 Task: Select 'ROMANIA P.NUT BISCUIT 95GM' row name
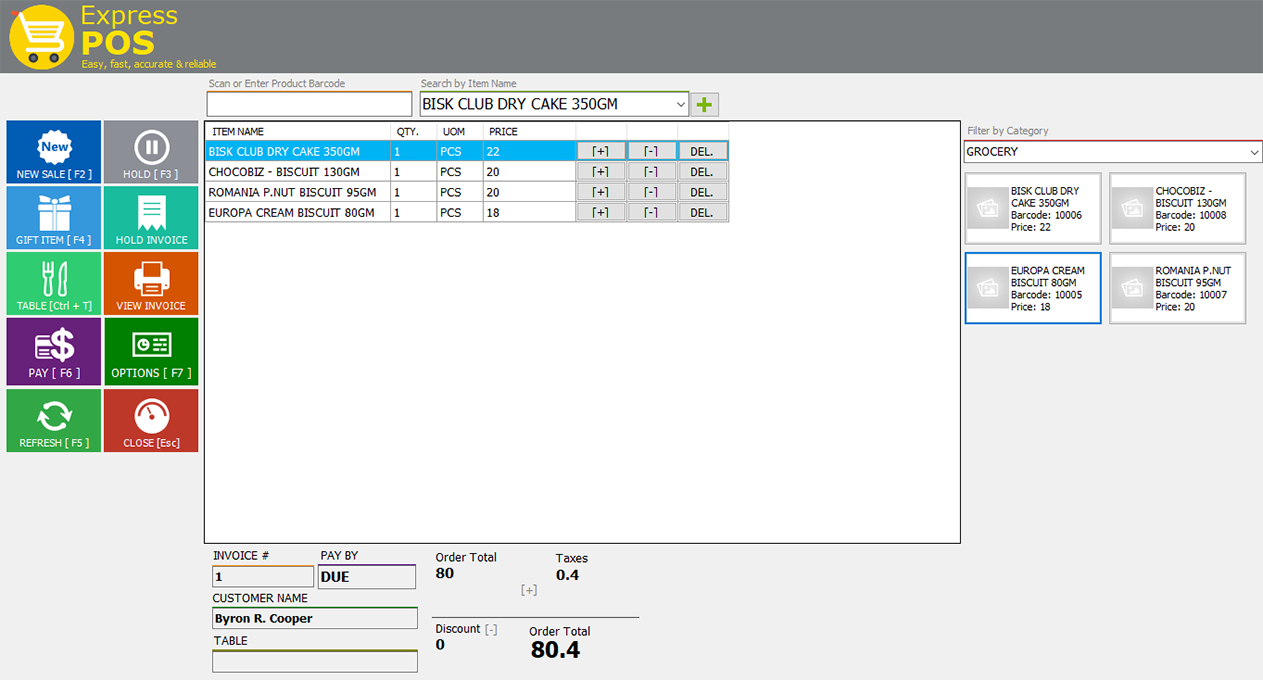(x=292, y=192)
